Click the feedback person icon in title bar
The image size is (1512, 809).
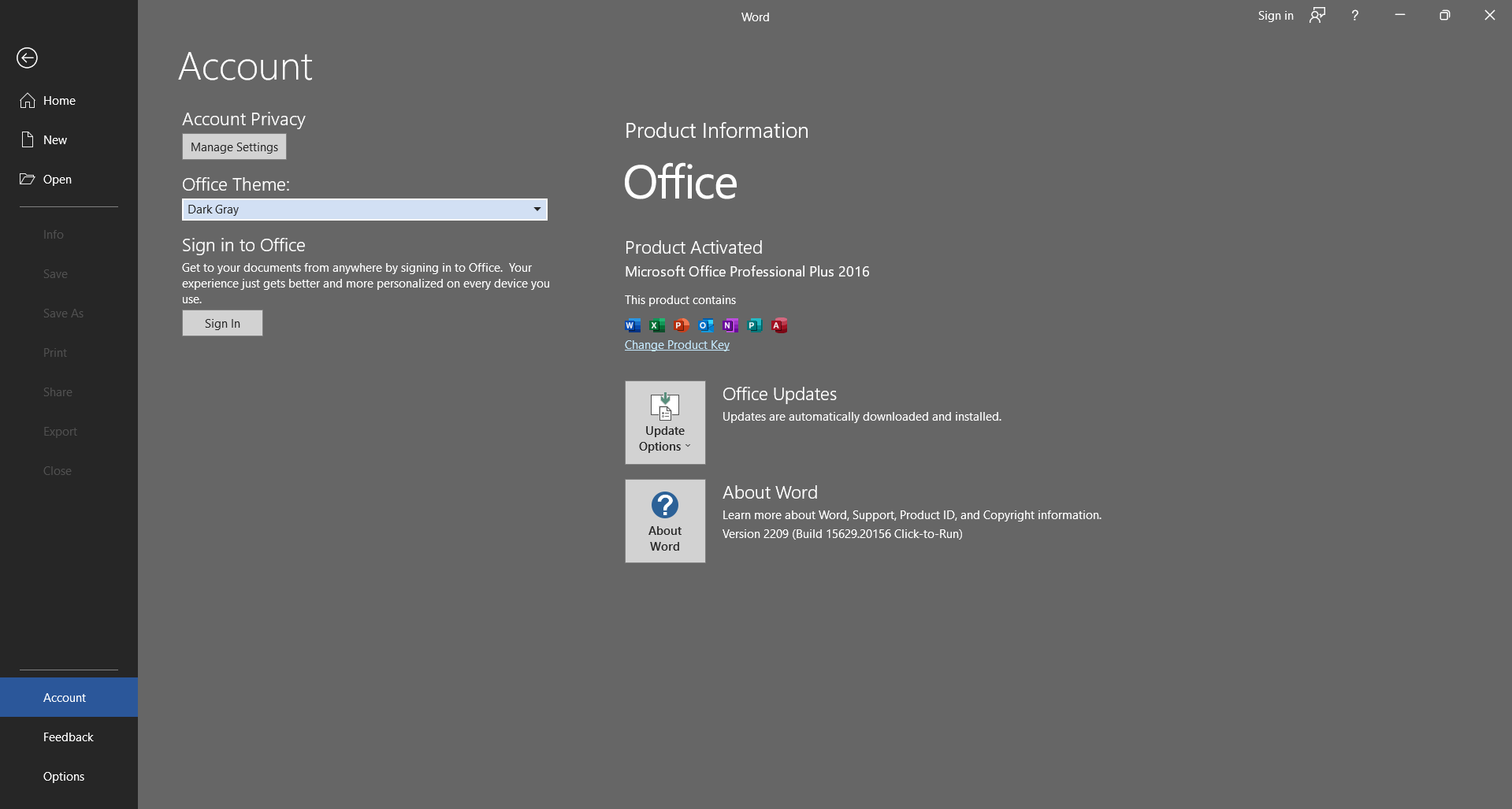[x=1317, y=15]
